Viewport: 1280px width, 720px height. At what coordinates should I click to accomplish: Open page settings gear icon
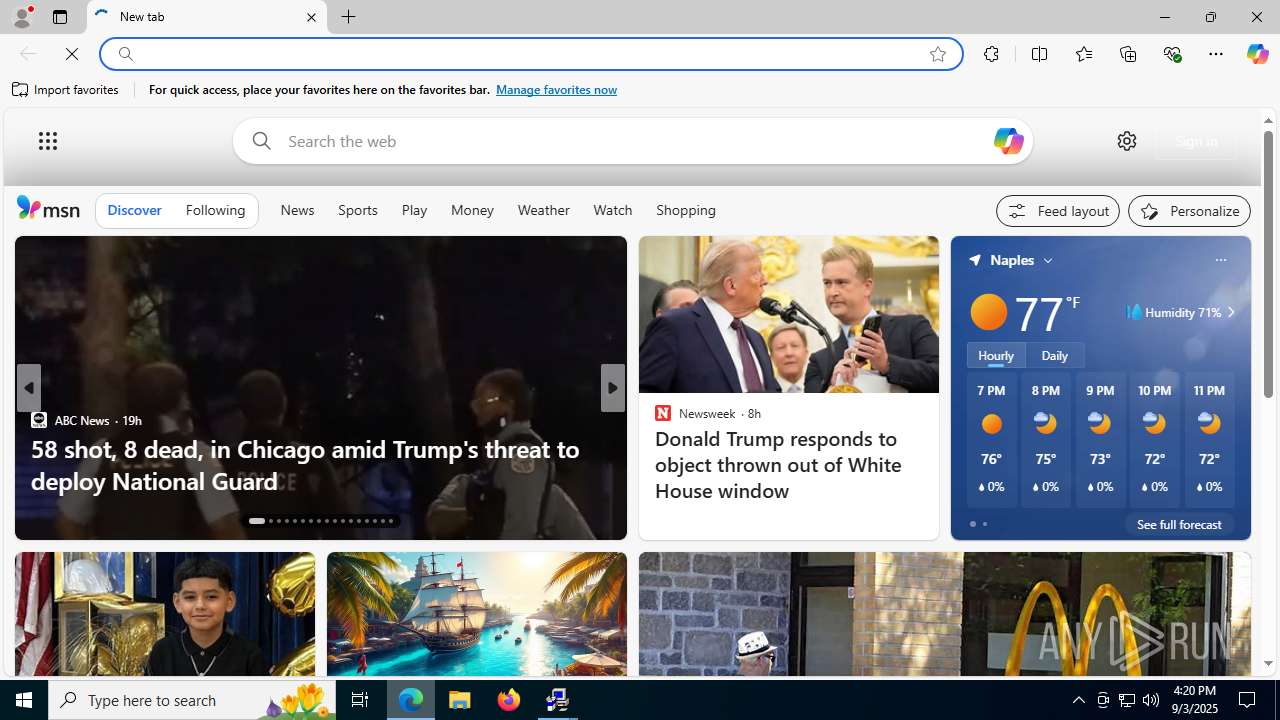pos(1127,141)
